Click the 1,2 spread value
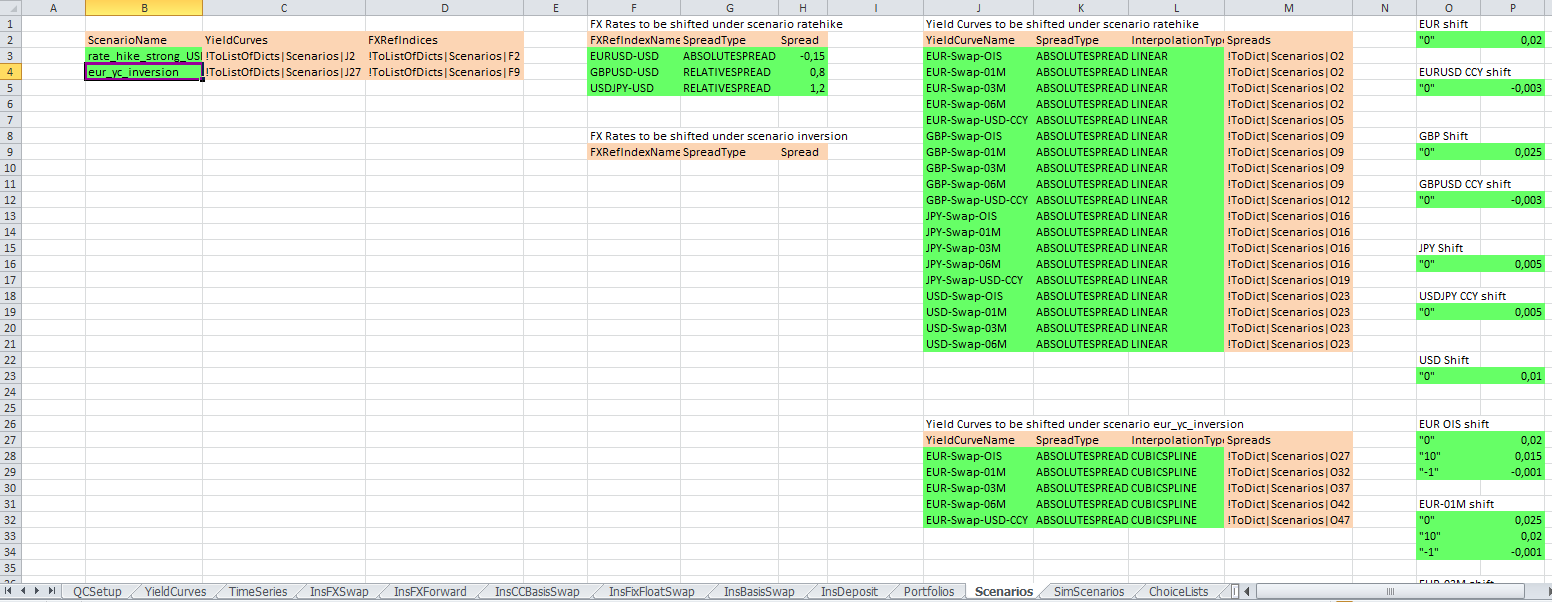Screen dimensions: 1552x602 click(803, 88)
